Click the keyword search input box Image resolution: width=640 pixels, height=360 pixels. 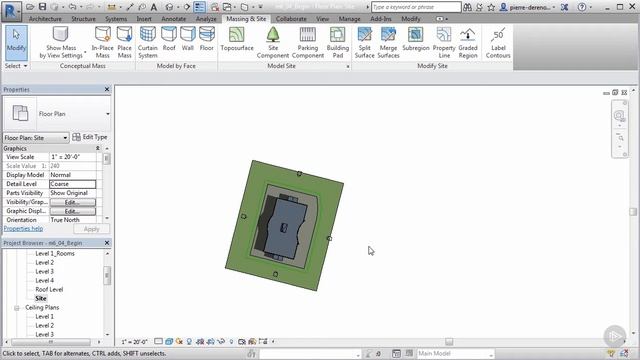point(416,7)
